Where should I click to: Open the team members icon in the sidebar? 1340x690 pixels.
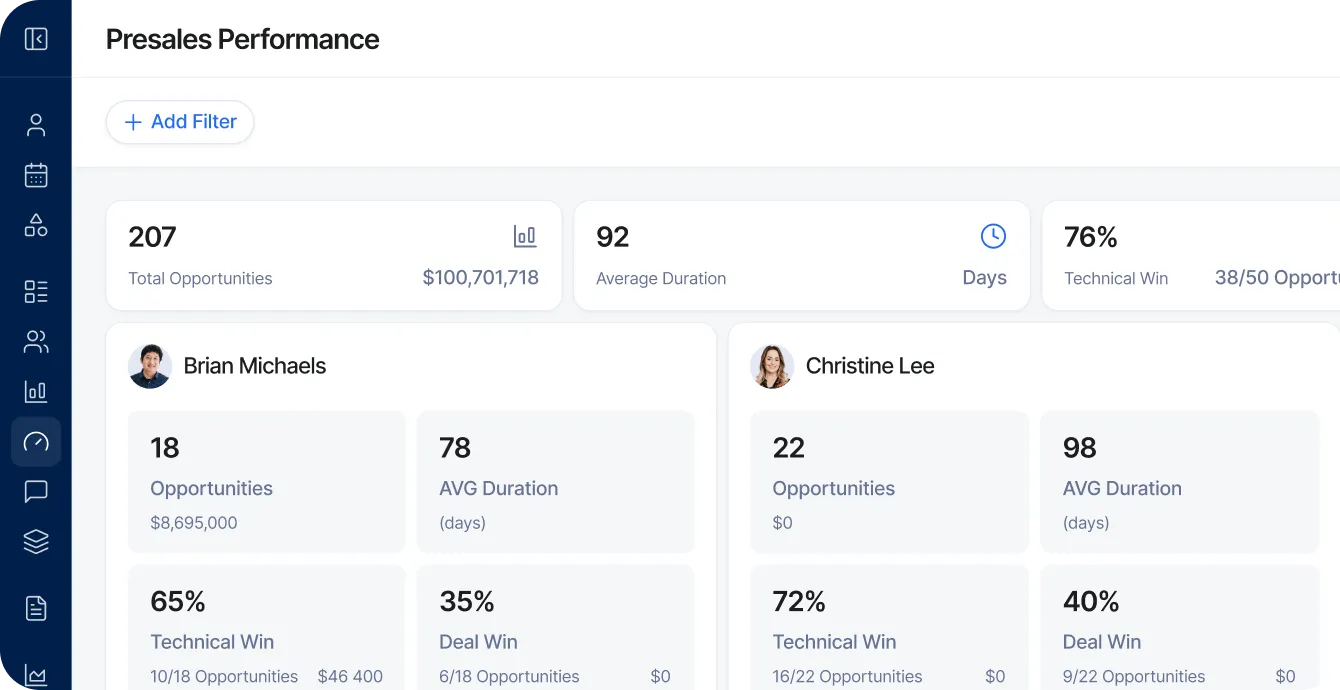point(36,341)
